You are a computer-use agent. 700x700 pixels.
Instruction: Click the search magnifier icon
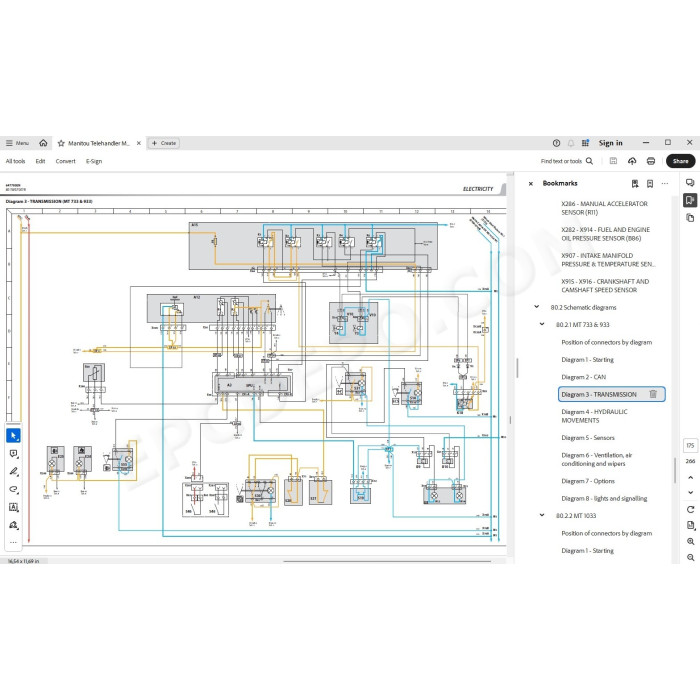589,161
